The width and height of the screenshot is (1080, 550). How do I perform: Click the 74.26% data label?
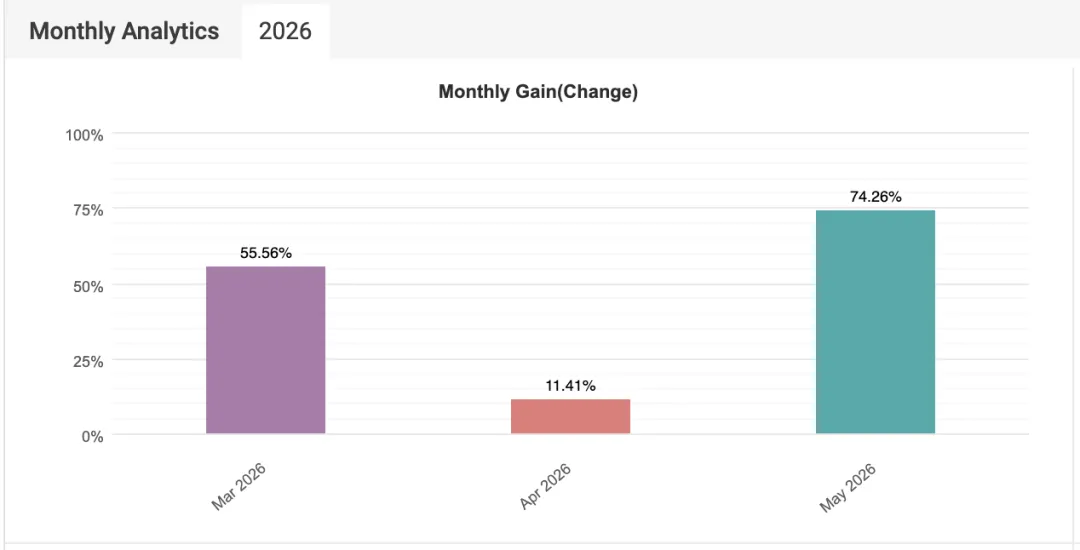pos(875,197)
